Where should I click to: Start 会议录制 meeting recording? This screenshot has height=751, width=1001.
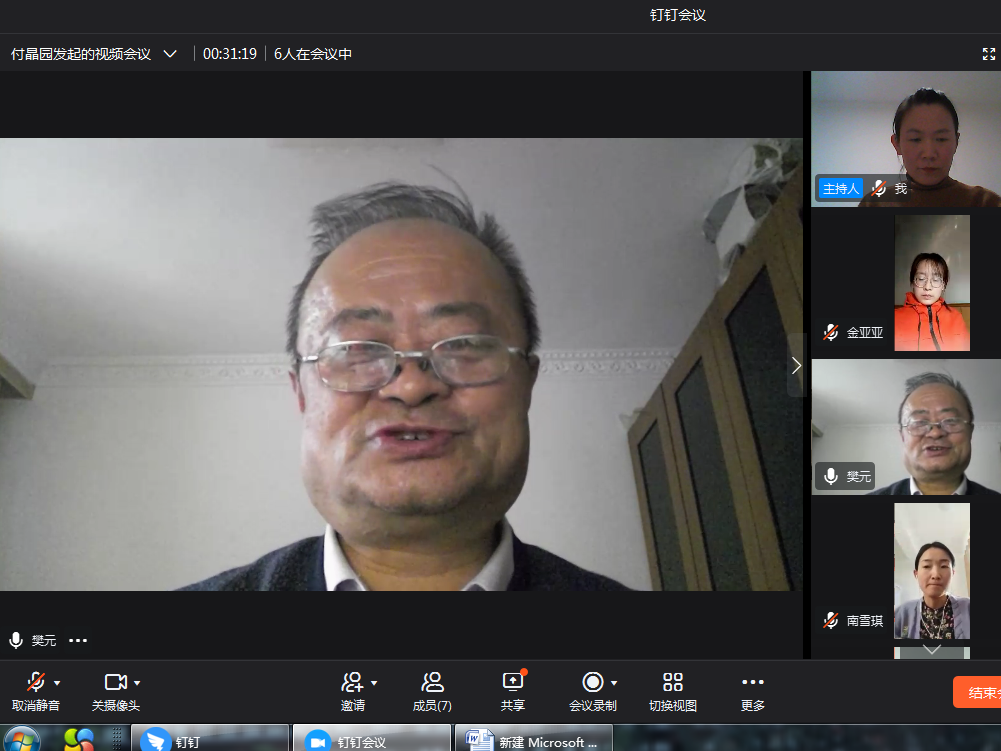click(592, 682)
